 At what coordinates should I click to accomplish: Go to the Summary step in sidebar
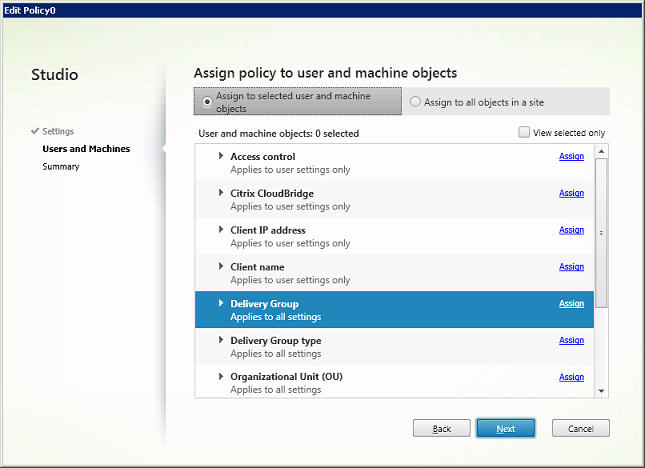pos(60,167)
